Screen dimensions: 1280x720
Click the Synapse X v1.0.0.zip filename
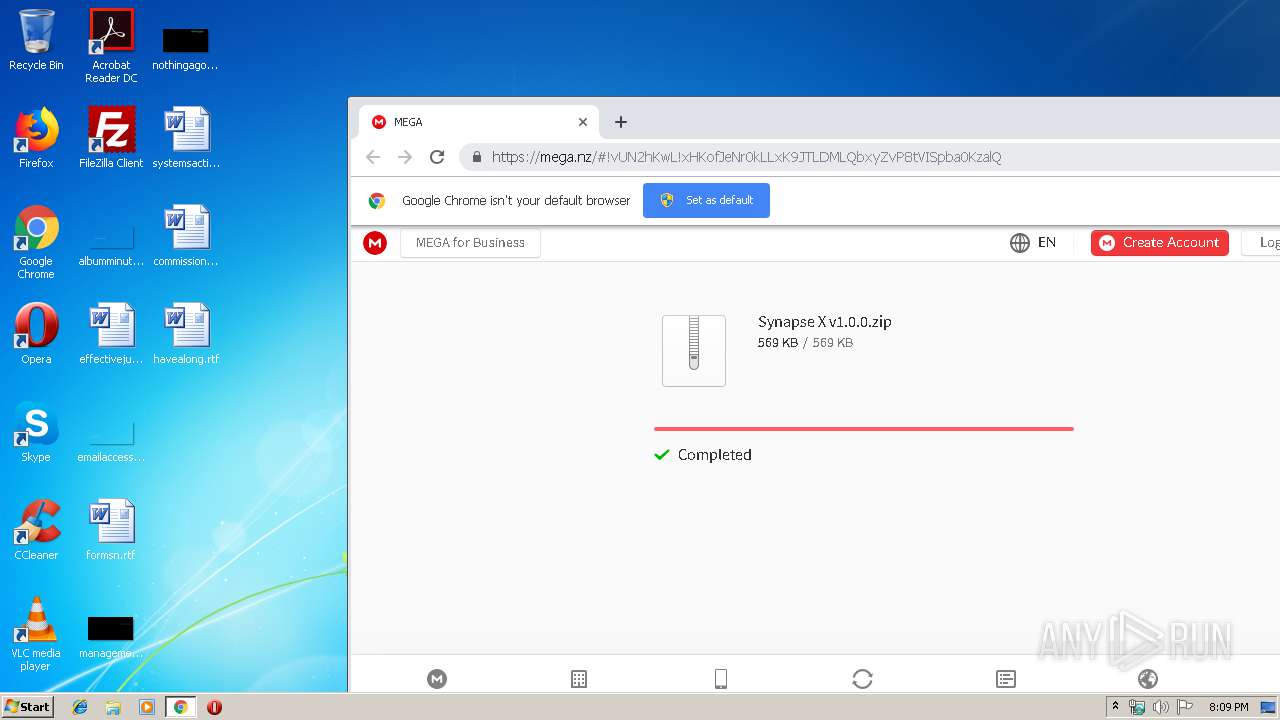pyautogui.click(x=825, y=322)
